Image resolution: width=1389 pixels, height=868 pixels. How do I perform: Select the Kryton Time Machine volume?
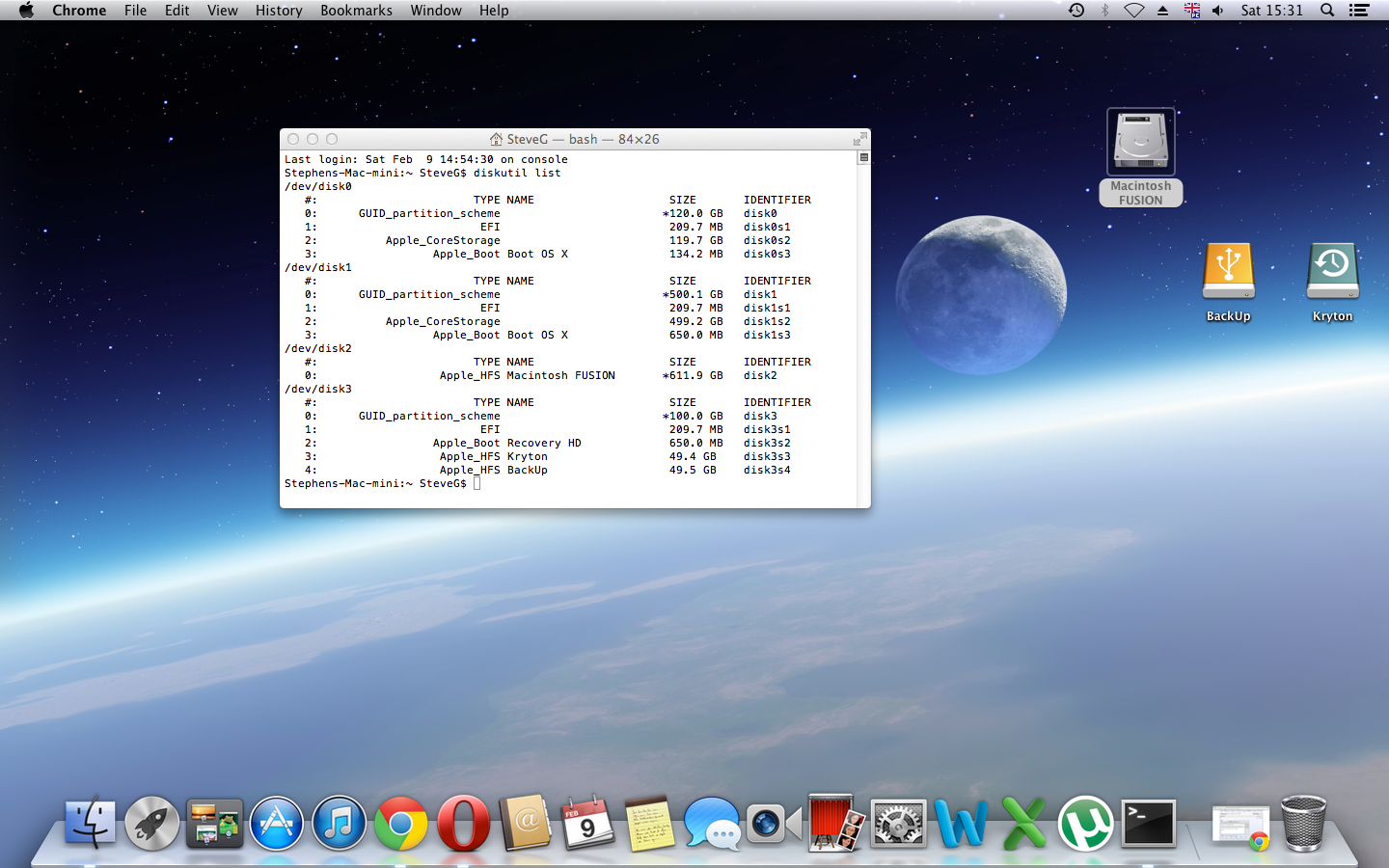point(1332,272)
